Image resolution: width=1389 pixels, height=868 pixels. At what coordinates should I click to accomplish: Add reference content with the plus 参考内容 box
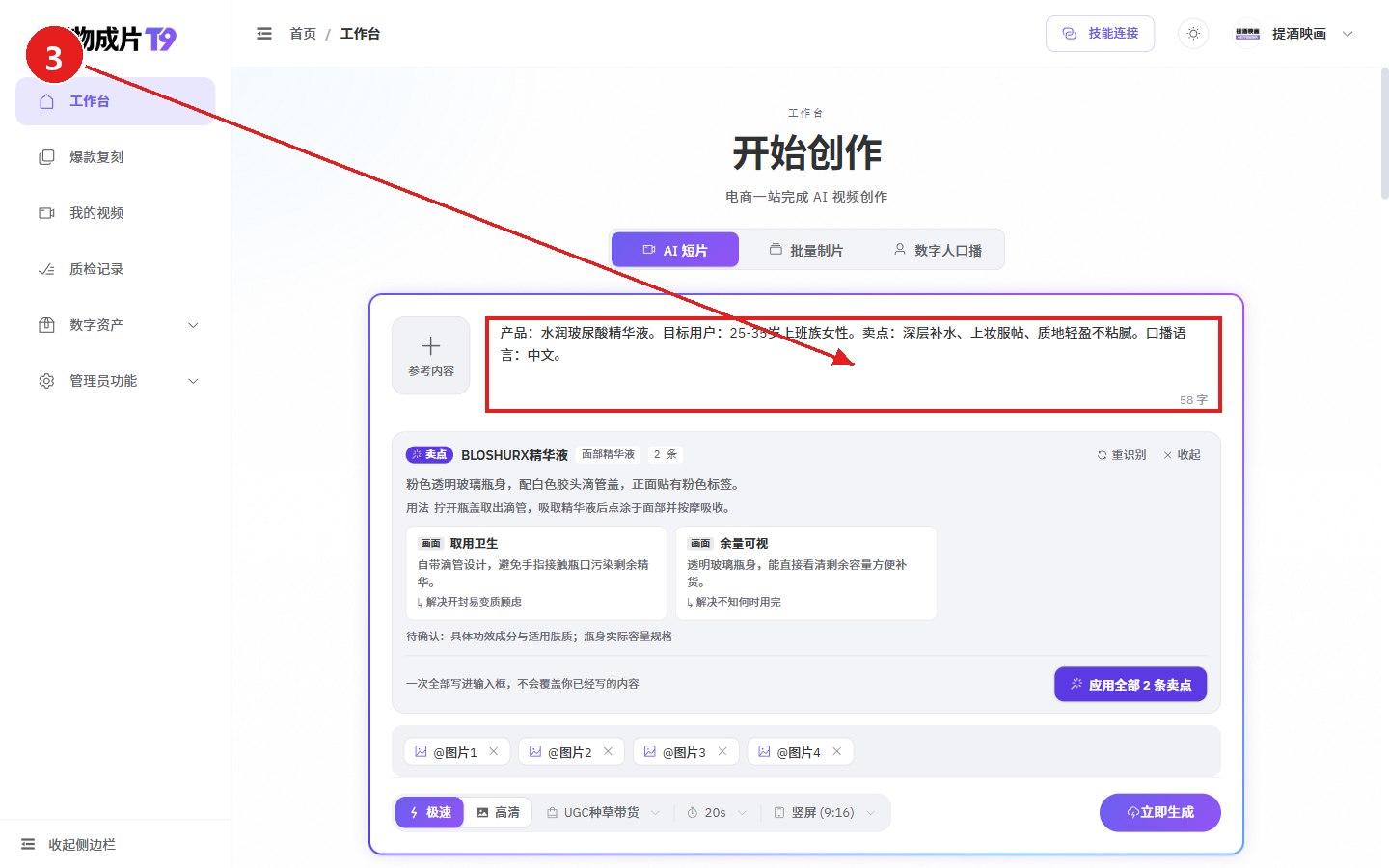[x=431, y=356]
